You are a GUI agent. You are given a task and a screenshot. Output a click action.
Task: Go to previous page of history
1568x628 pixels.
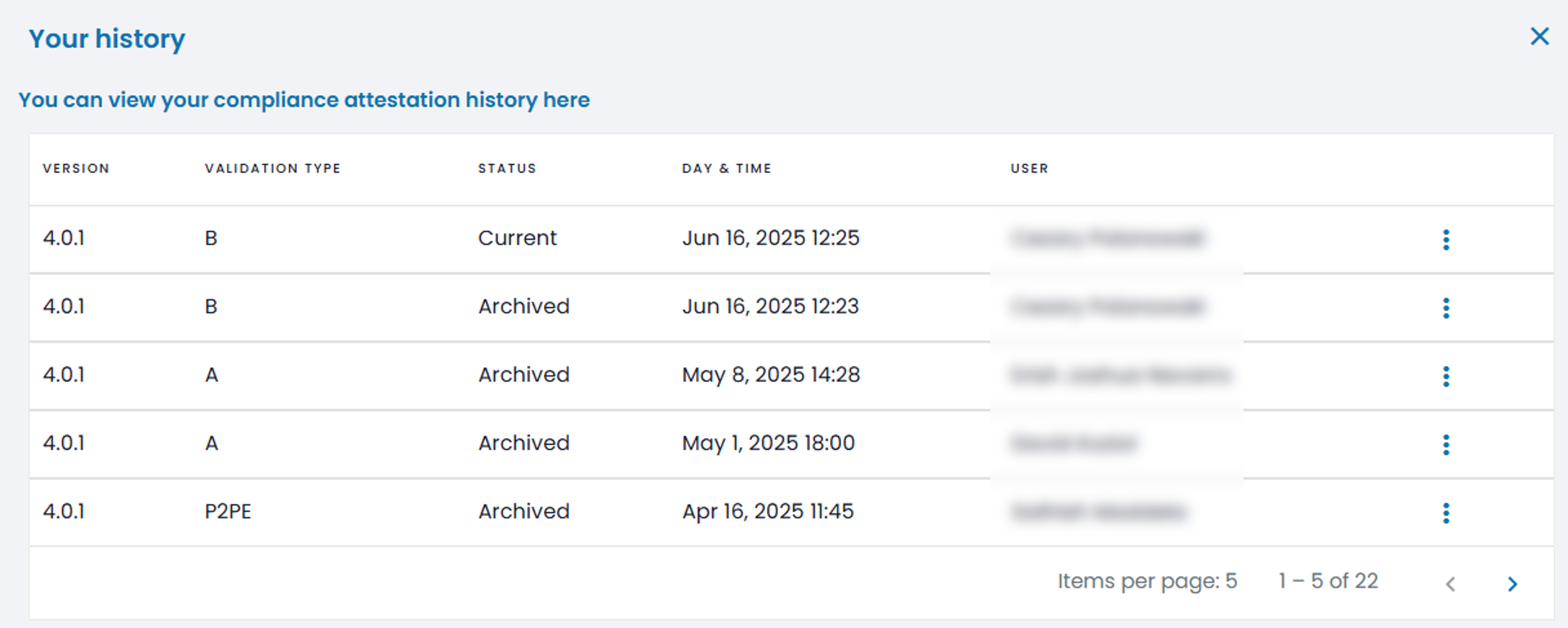tap(1450, 583)
